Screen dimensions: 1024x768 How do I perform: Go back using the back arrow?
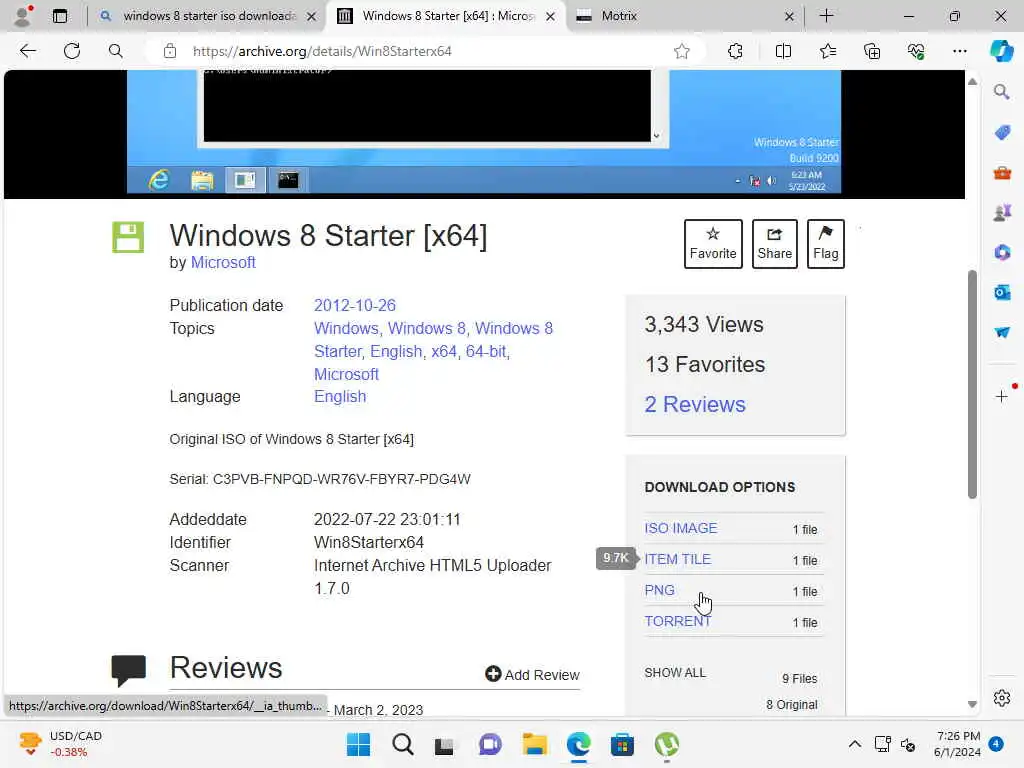pos(28,51)
